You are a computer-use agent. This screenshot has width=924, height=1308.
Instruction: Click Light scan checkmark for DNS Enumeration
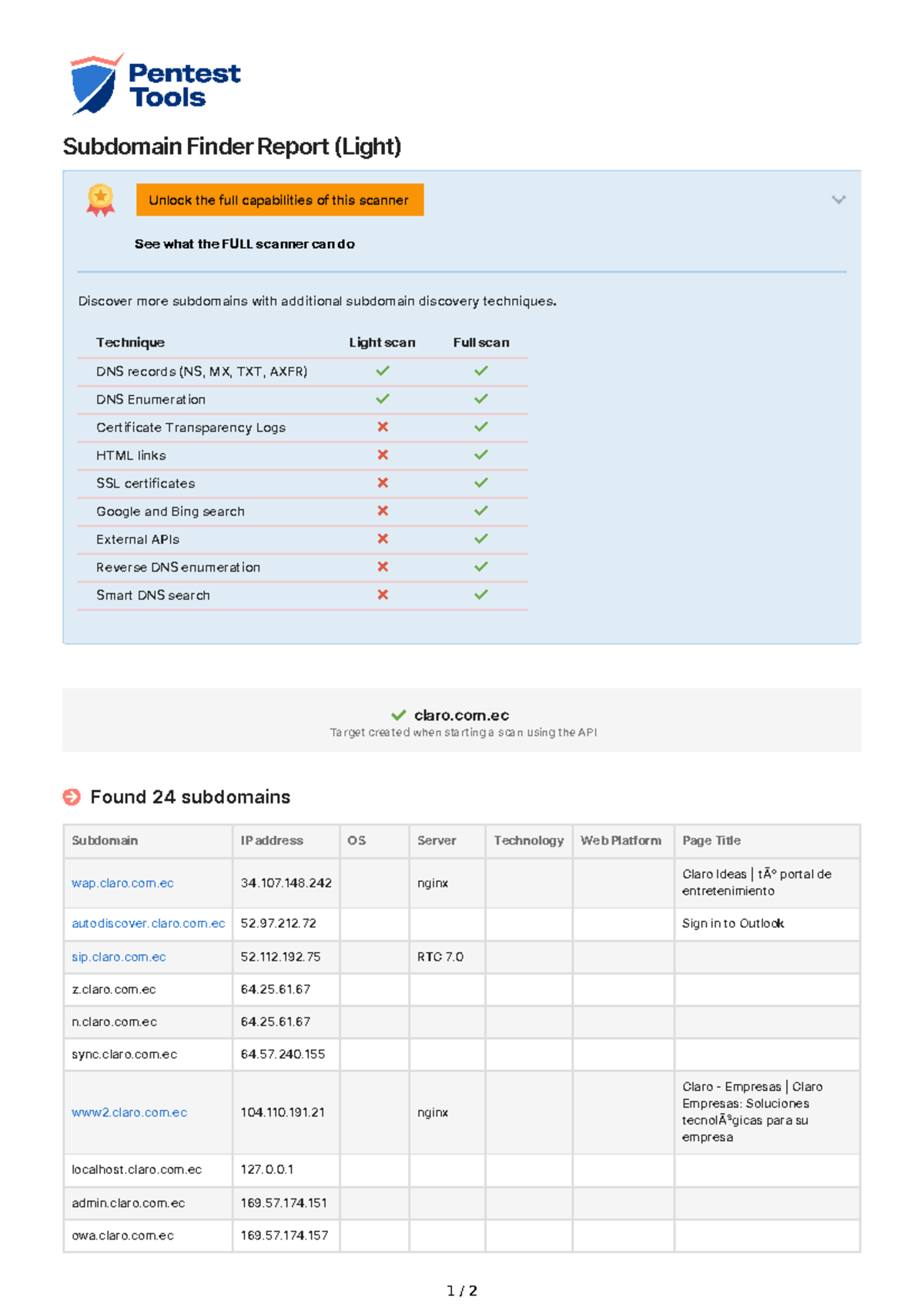tap(383, 399)
